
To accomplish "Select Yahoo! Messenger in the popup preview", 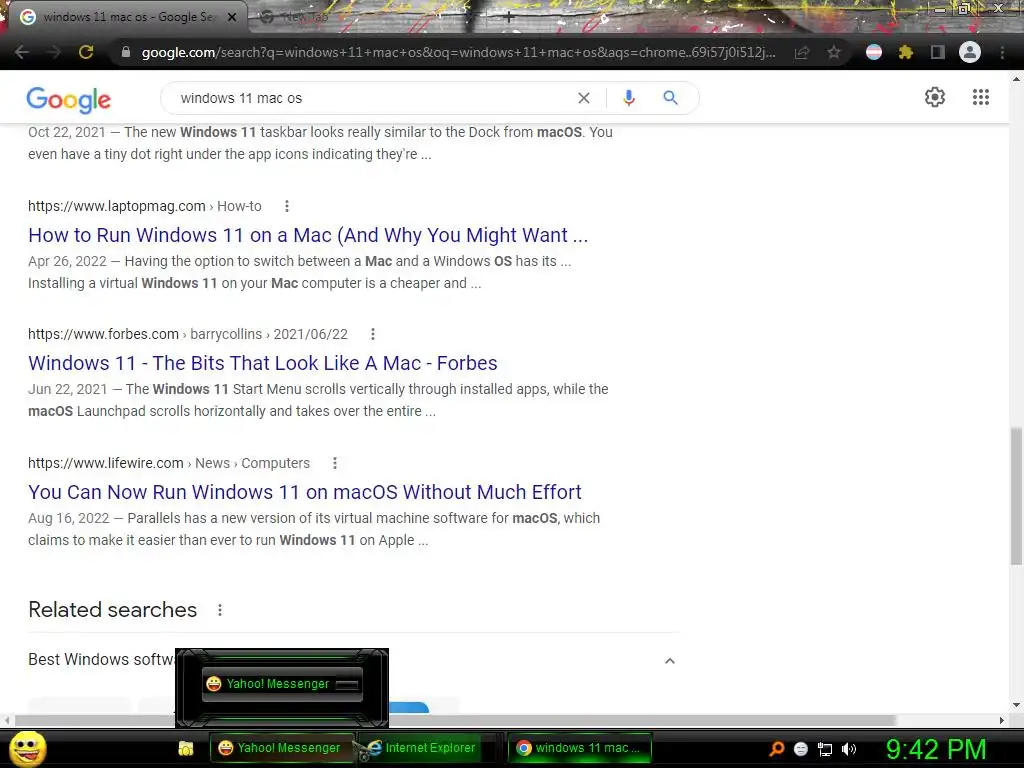I will point(282,684).
